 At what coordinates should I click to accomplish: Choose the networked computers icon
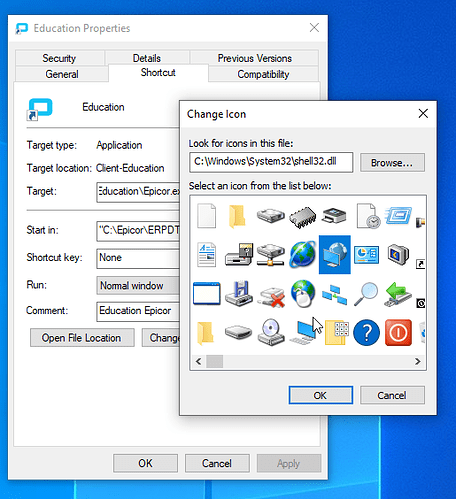(334, 295)
